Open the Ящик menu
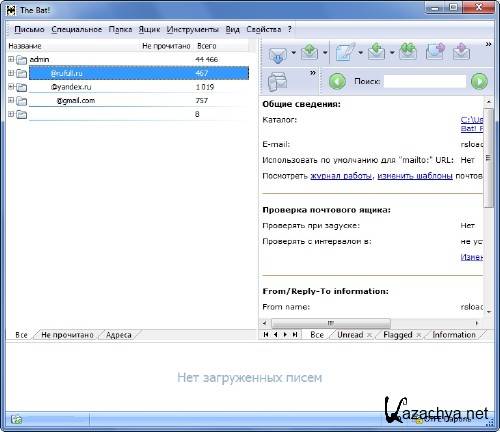The image size is (500, 432). click(x=149, y=29)
